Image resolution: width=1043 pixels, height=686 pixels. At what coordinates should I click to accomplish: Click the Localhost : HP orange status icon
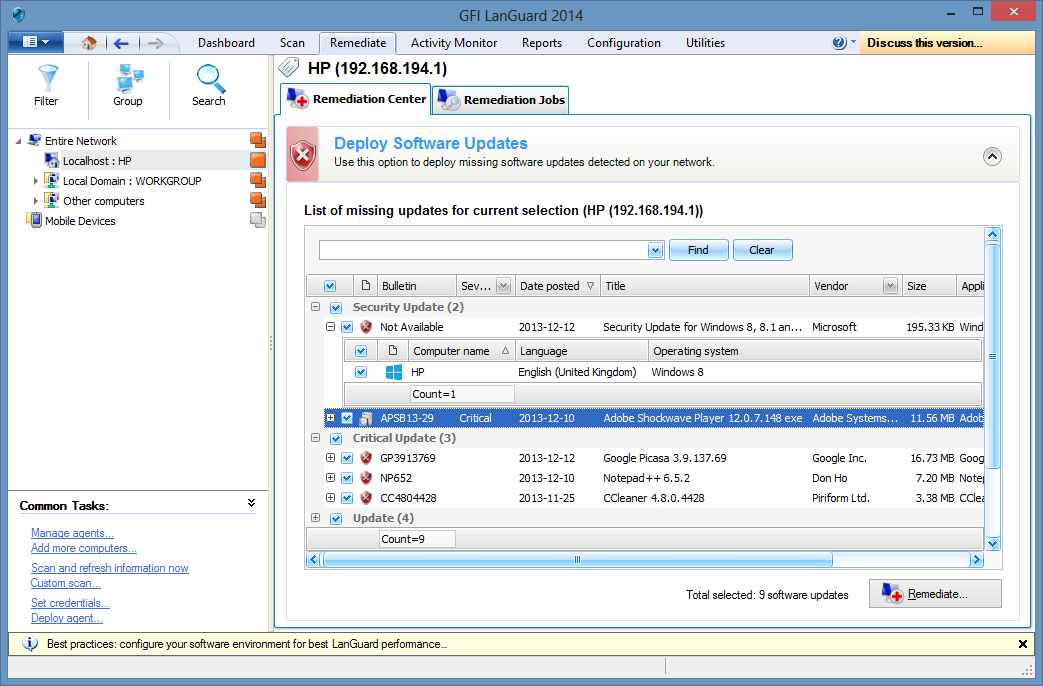[x=258, y=160]
